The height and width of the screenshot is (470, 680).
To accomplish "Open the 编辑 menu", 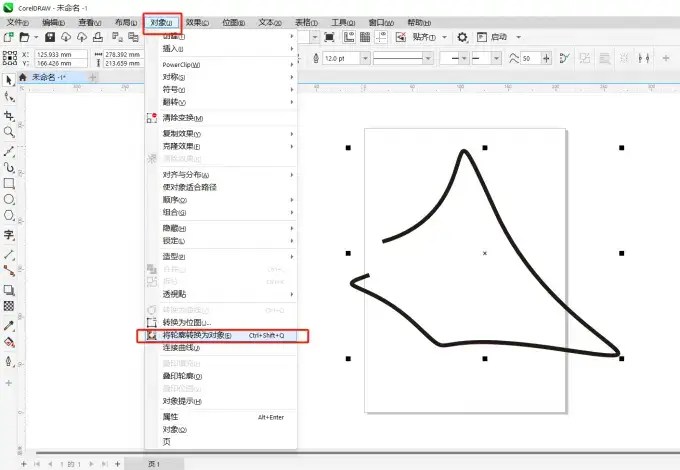I will (x=53, y=23).
